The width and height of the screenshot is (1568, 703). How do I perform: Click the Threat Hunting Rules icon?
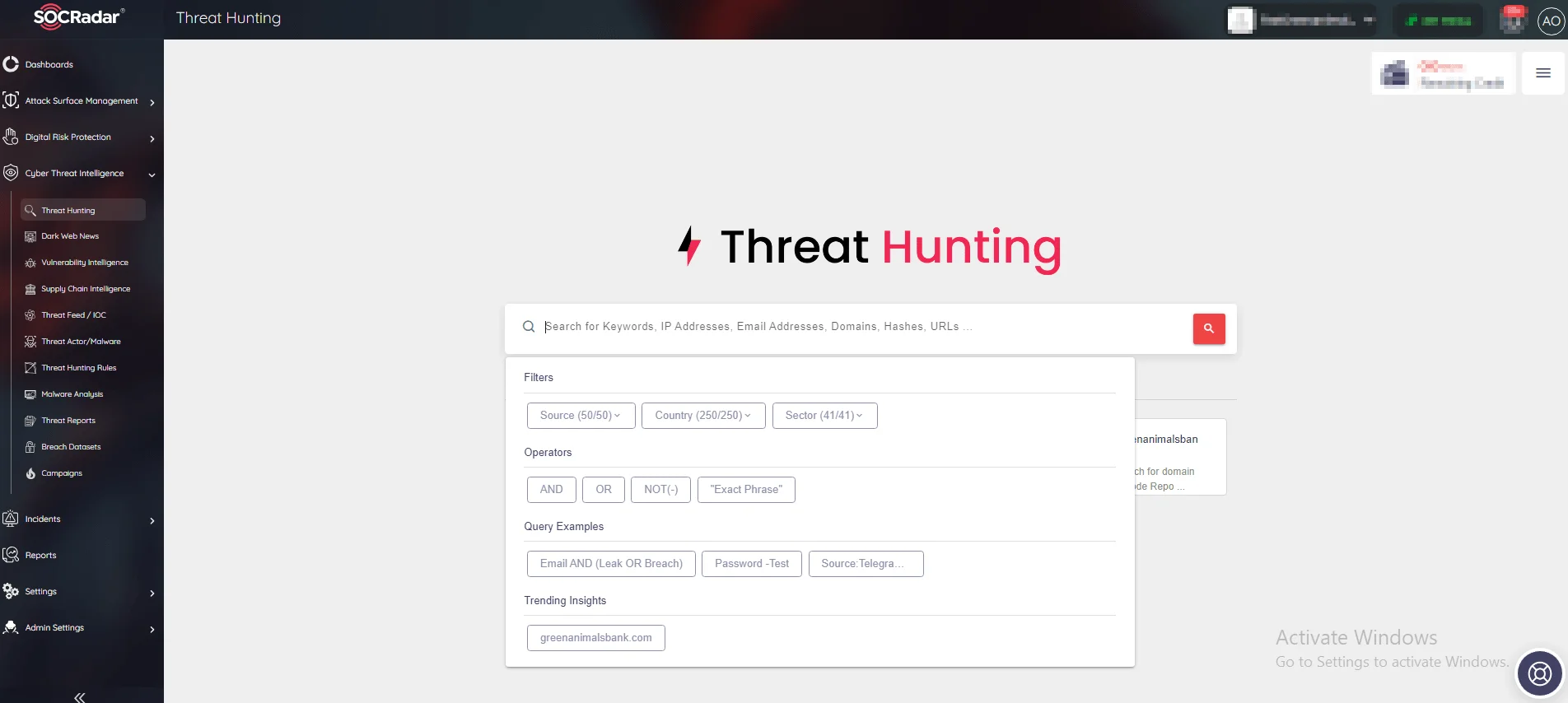[30, 368]
